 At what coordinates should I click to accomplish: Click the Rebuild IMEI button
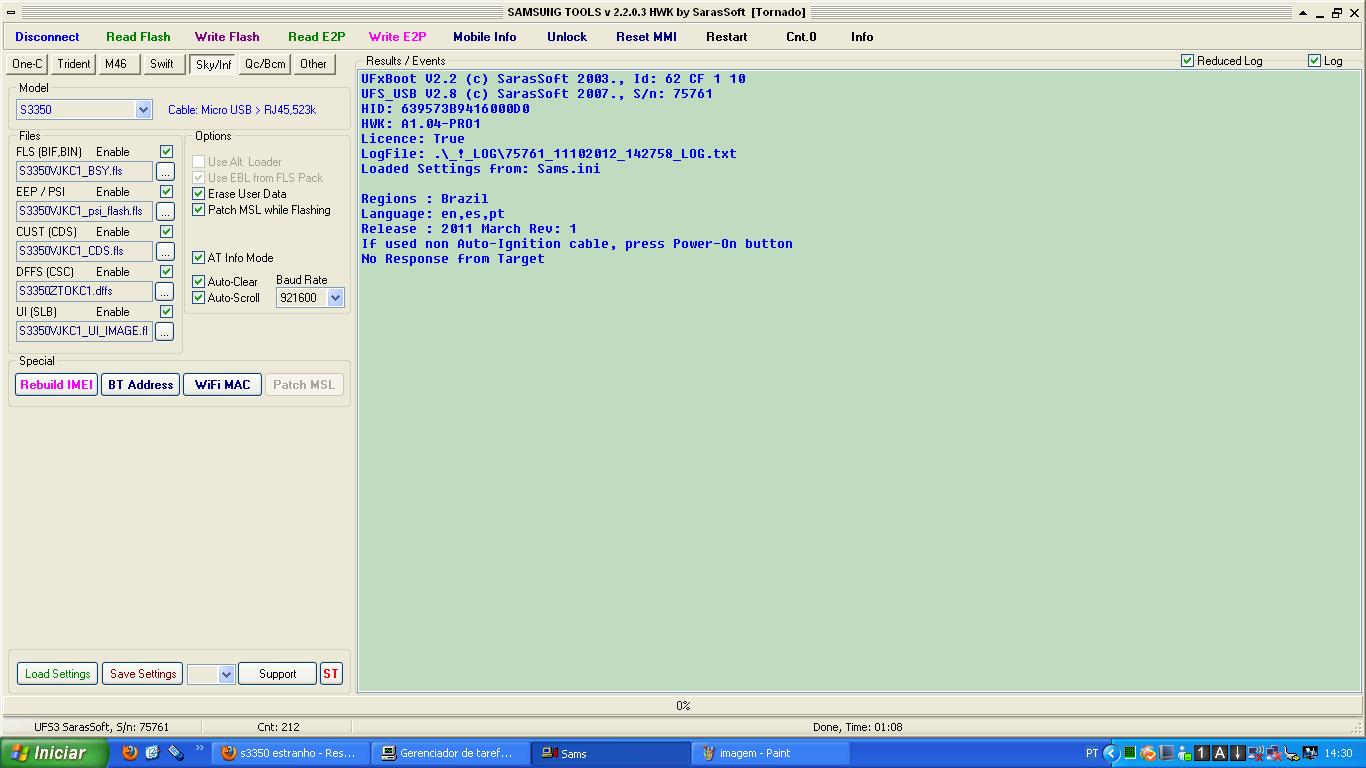coord(56,385)
